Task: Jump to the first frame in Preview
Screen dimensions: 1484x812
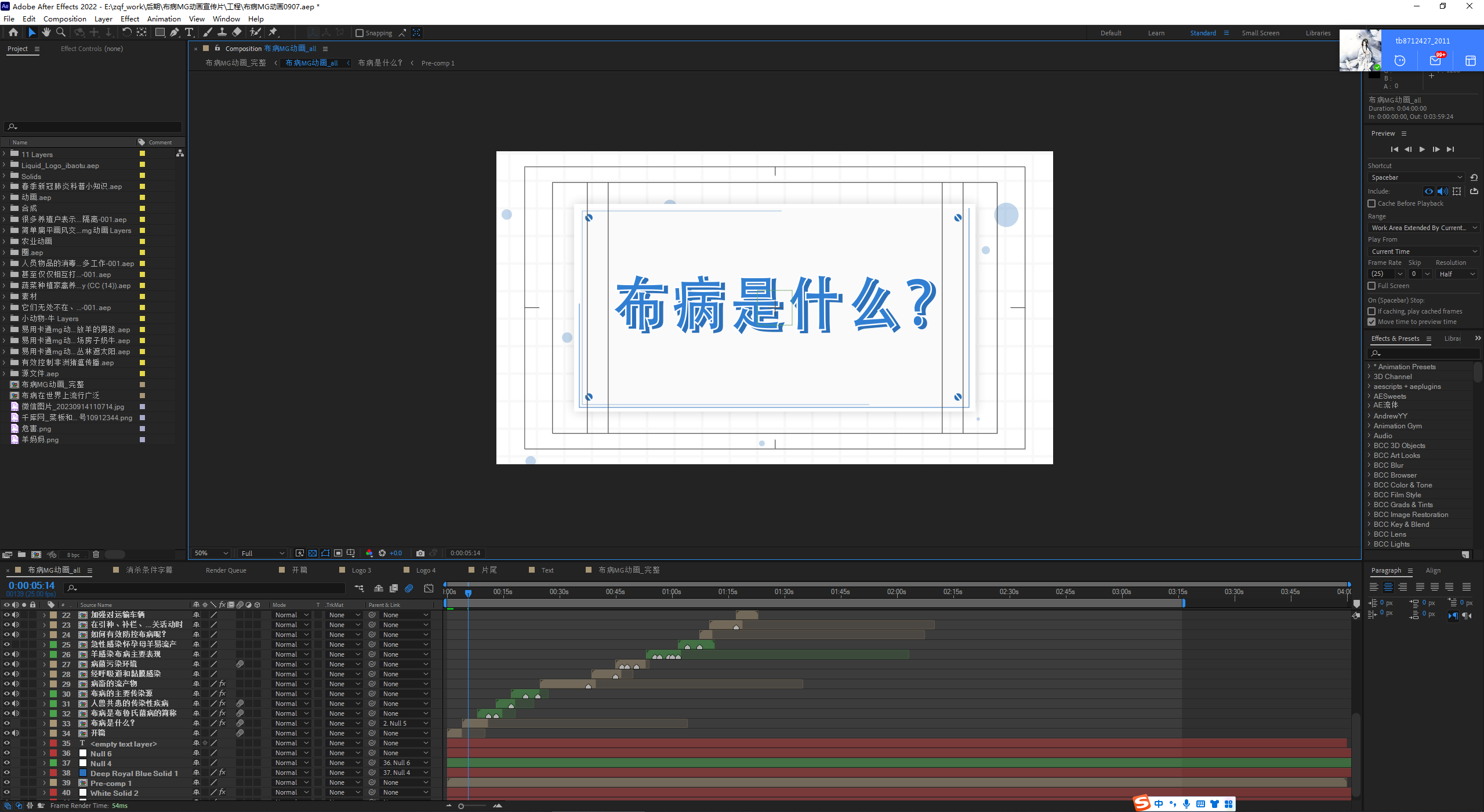Action: coord(1394,150)
